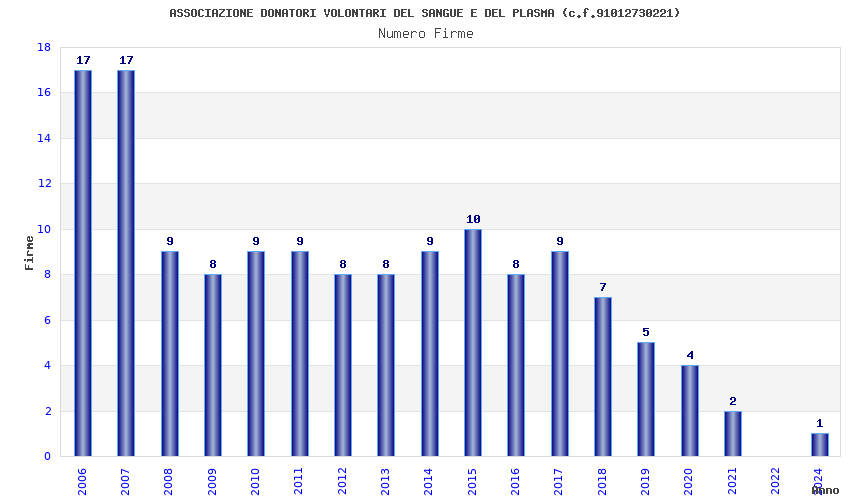Click the y-axis tick label 18
The height and width of the screenshot is (500, 850).
coord(44,48)
